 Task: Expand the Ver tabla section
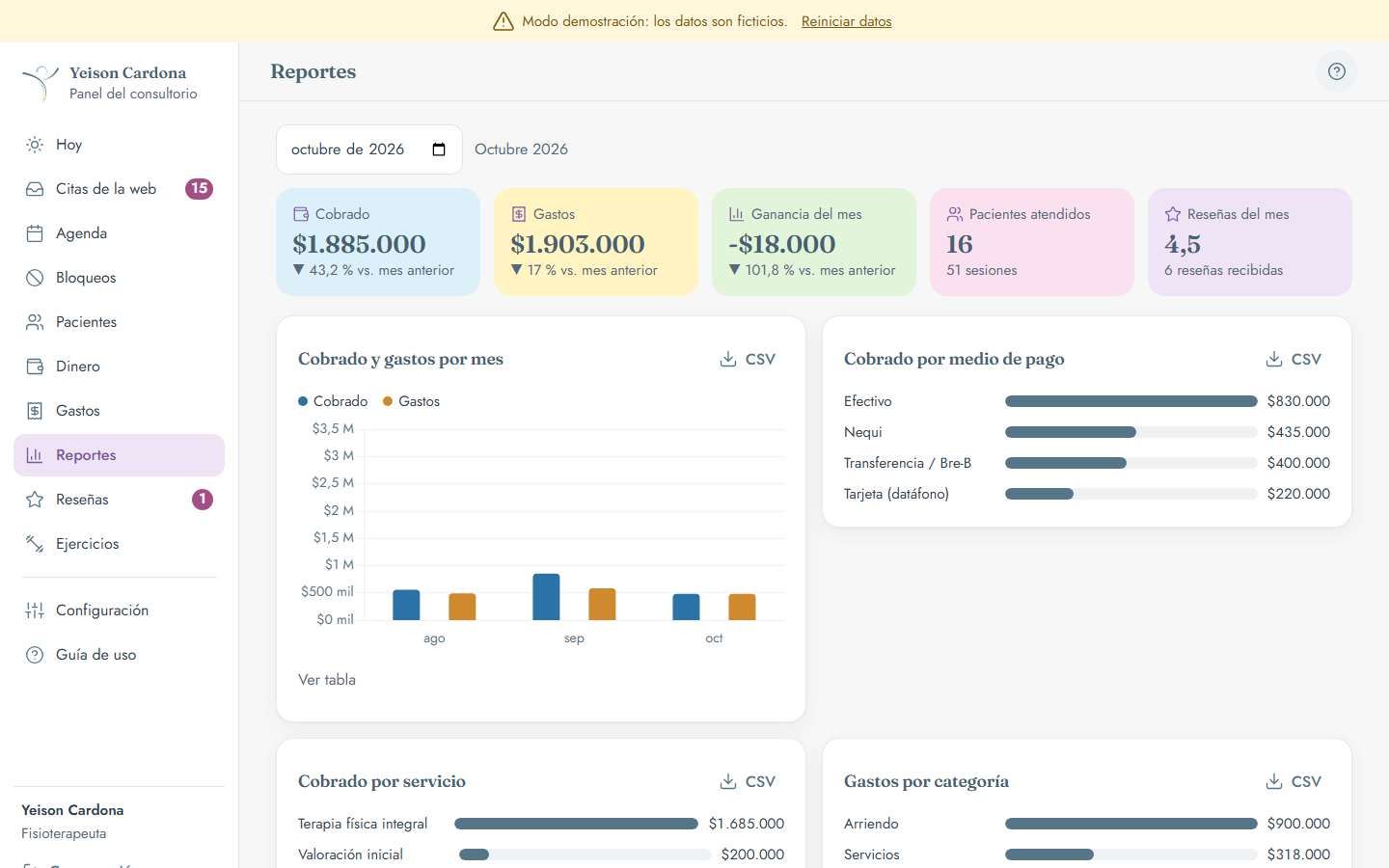(x=327, y=680)
